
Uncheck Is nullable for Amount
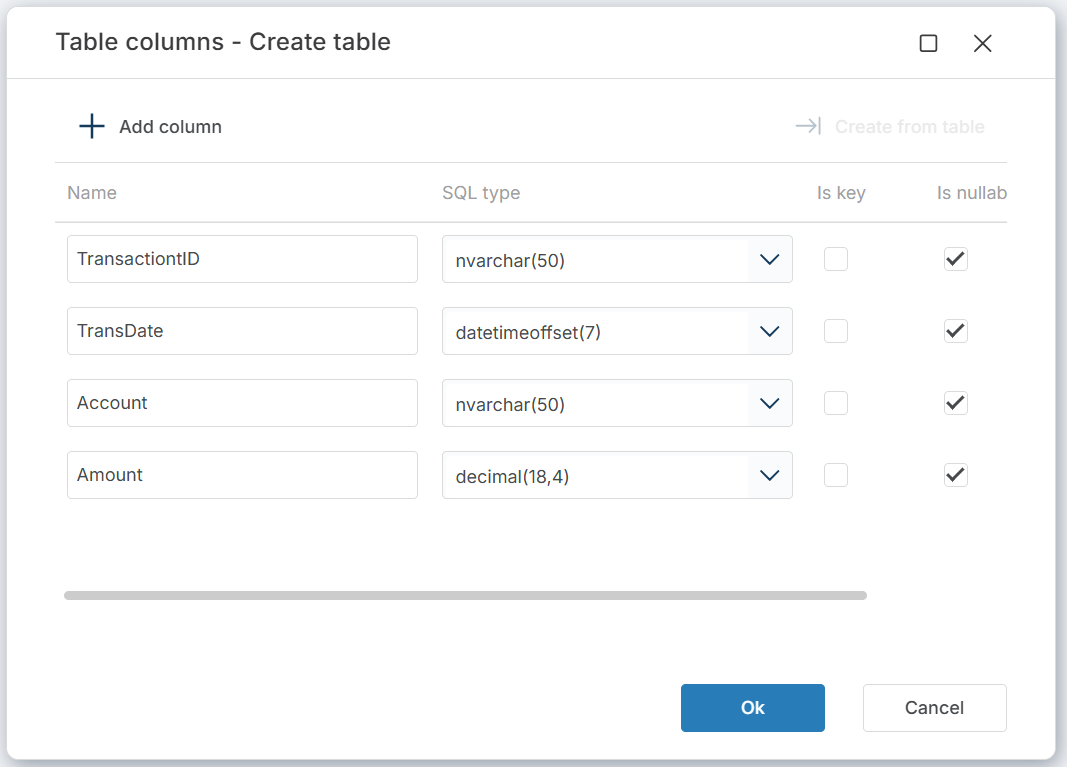click(955, 476)
